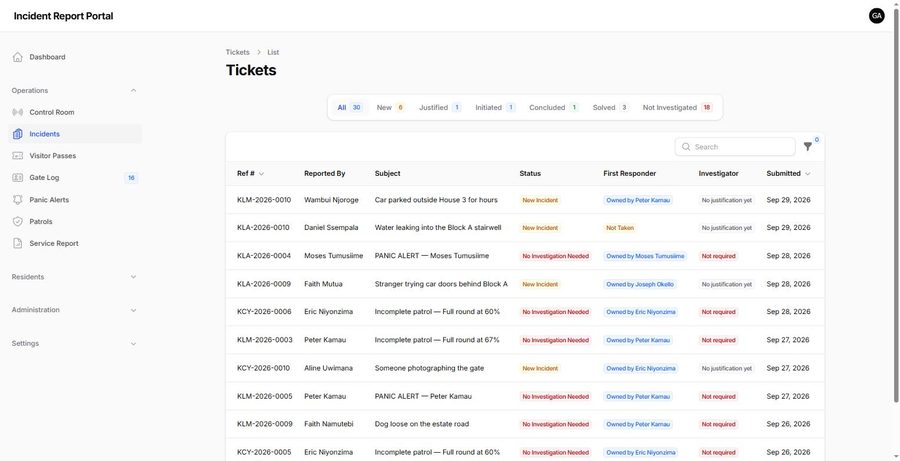The height and width of the screenshot is (461, 900).
Task: Click the Incident Report Portal title
Action: coord(63,16)
